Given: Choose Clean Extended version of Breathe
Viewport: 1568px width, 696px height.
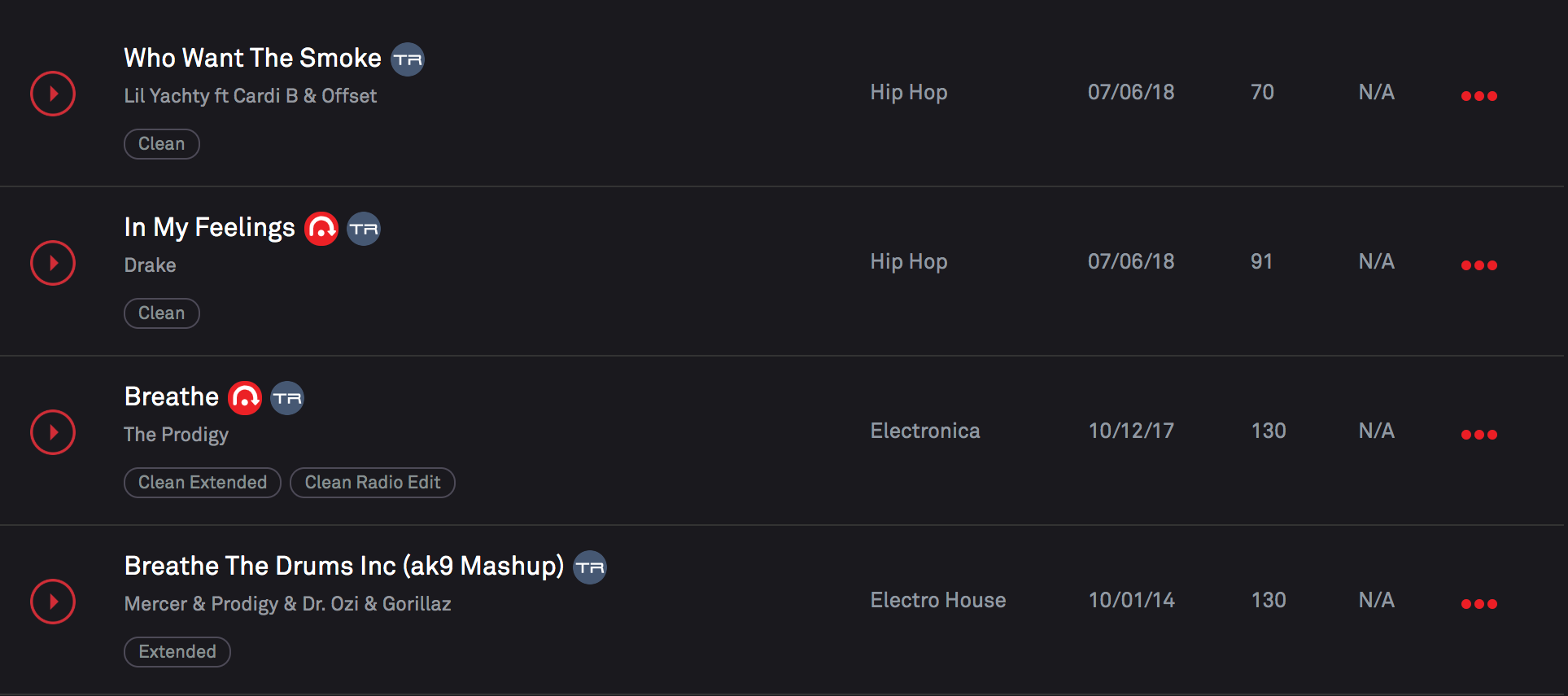Looking at the screenshot, I should point(202,483).
